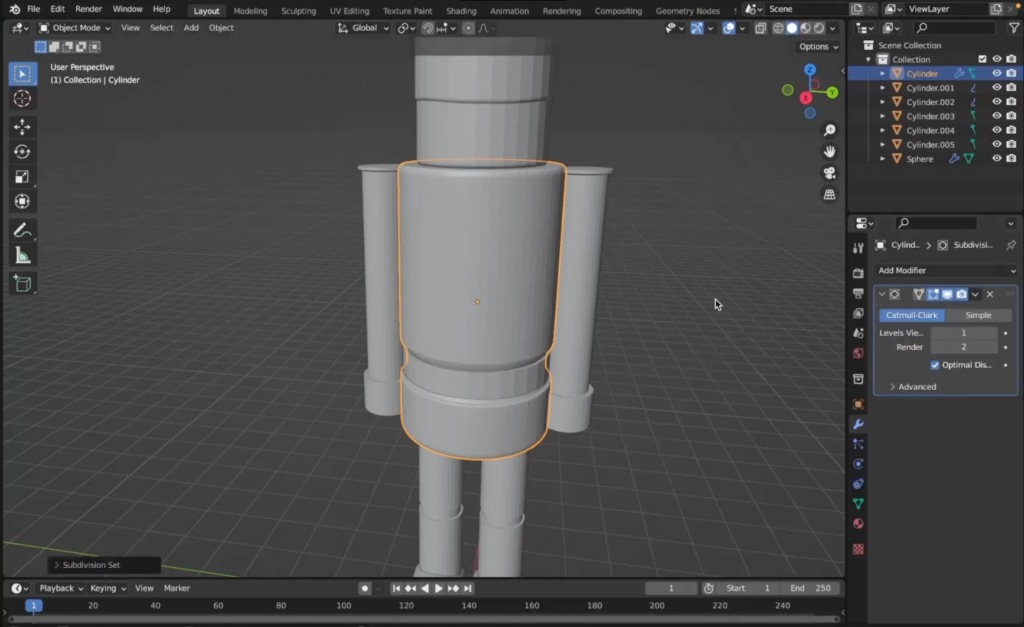Select the Scale tool
Viewport: 1024px width, 627px height.
coord(22,177)
